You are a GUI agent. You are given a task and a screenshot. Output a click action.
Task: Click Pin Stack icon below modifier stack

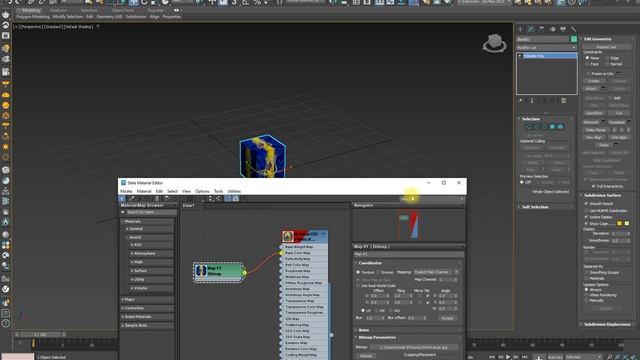(x=521, y=101)
